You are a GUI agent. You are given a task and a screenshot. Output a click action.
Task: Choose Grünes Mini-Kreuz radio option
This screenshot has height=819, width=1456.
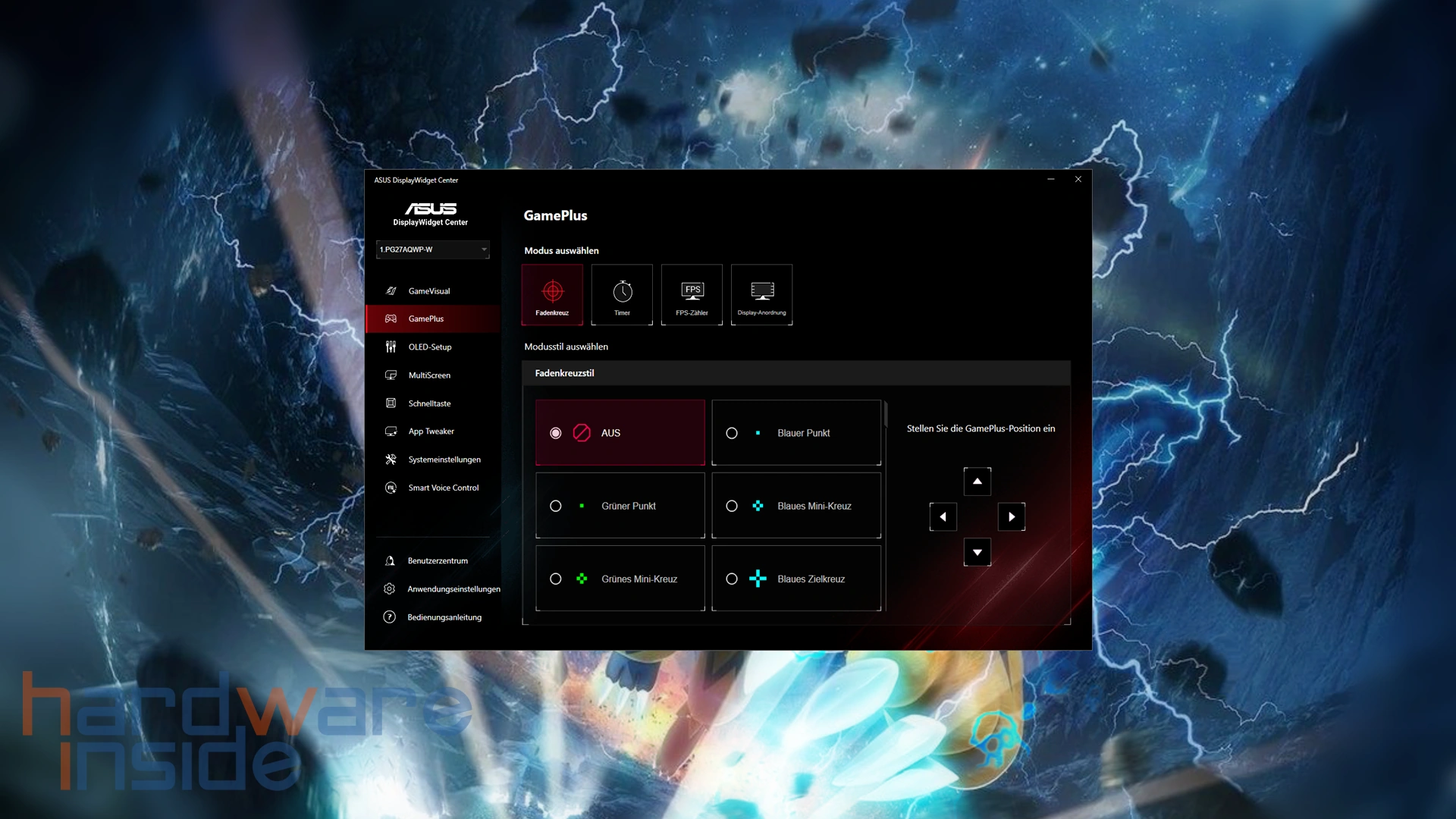(556, 579)
